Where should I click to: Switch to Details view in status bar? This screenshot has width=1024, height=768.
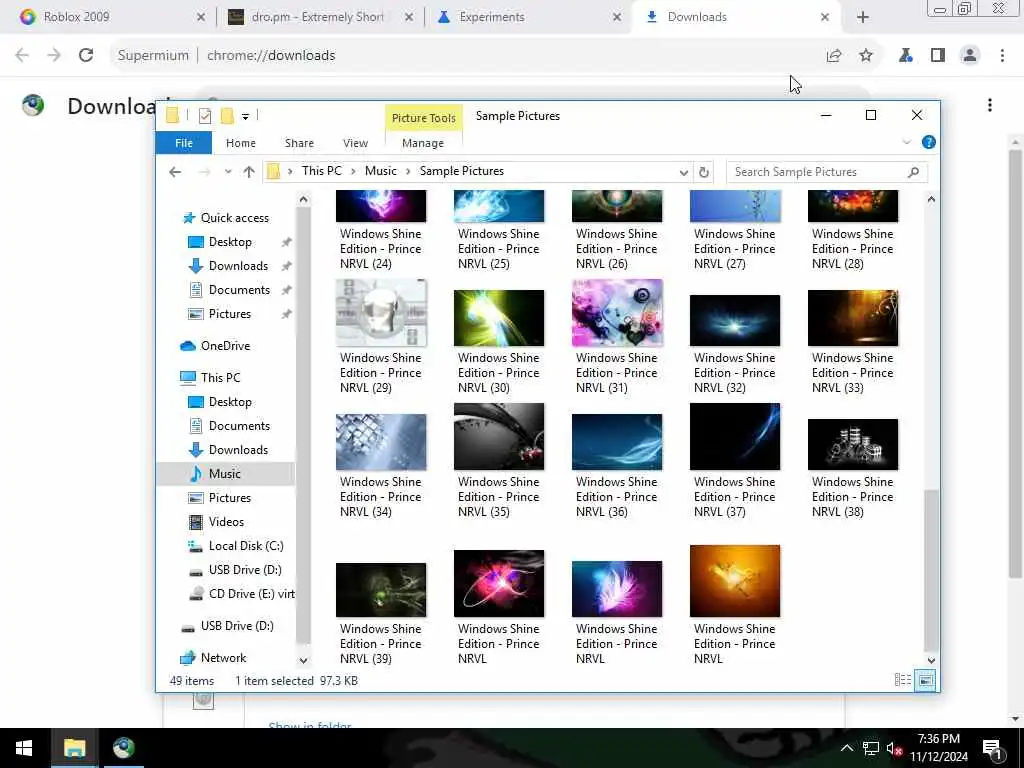pos(903,680)
